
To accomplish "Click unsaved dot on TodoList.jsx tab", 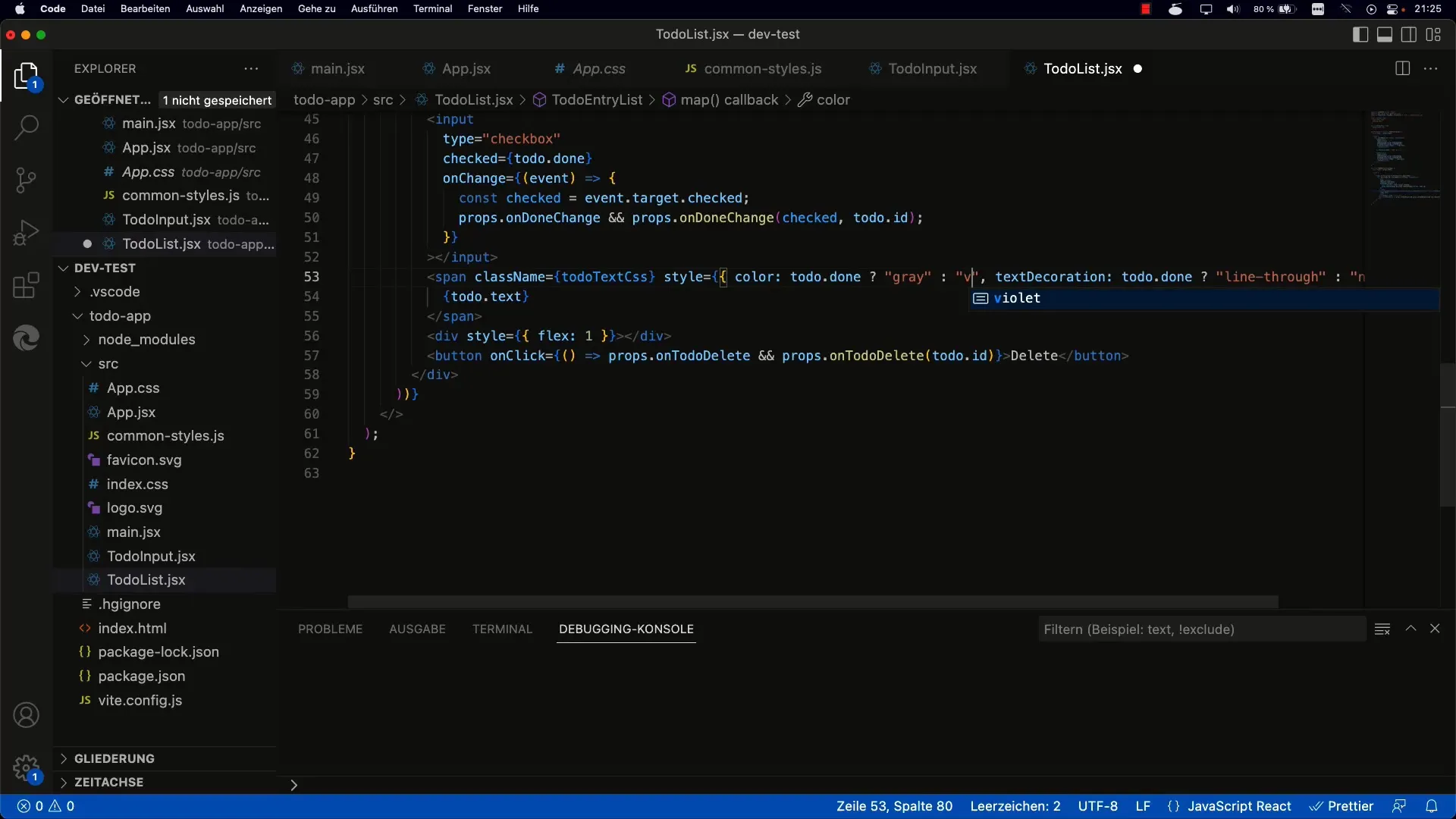I will coord(1137,69).
